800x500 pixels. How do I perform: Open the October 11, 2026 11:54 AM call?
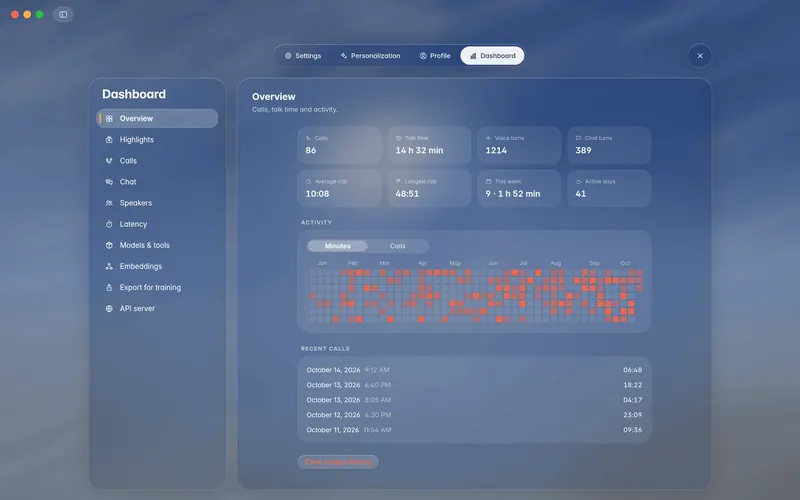point(474,430)
